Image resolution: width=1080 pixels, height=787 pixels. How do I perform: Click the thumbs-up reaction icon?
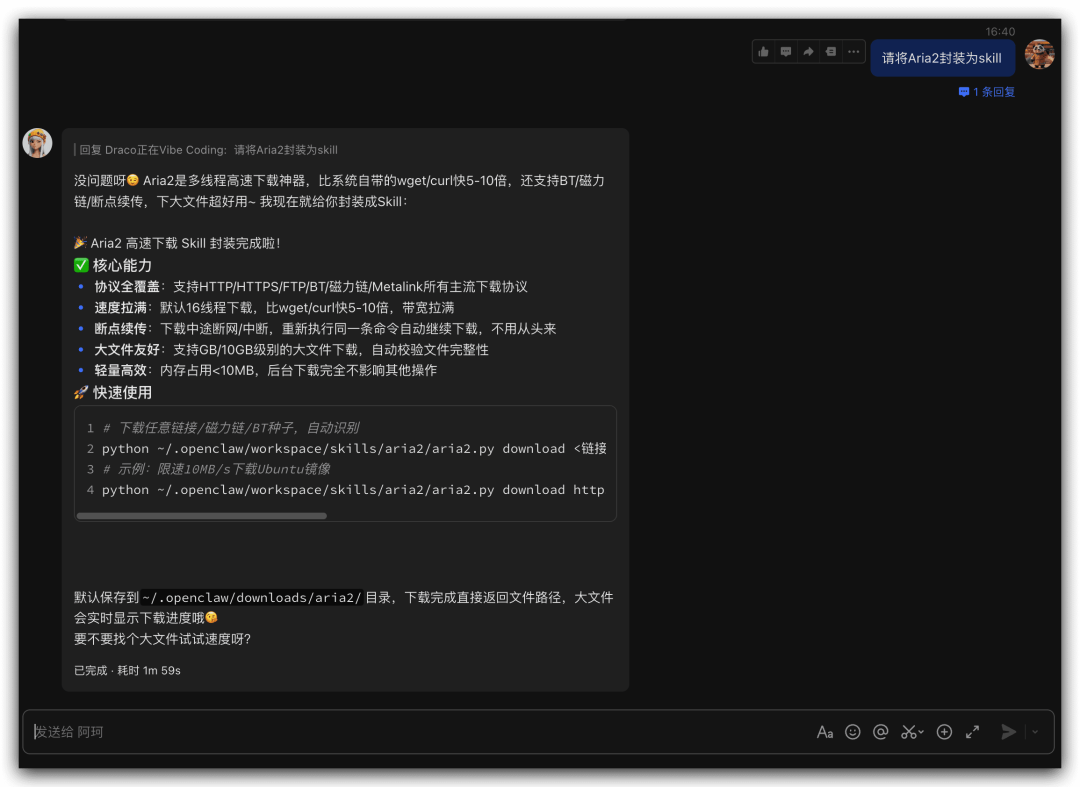coord(764,52)
